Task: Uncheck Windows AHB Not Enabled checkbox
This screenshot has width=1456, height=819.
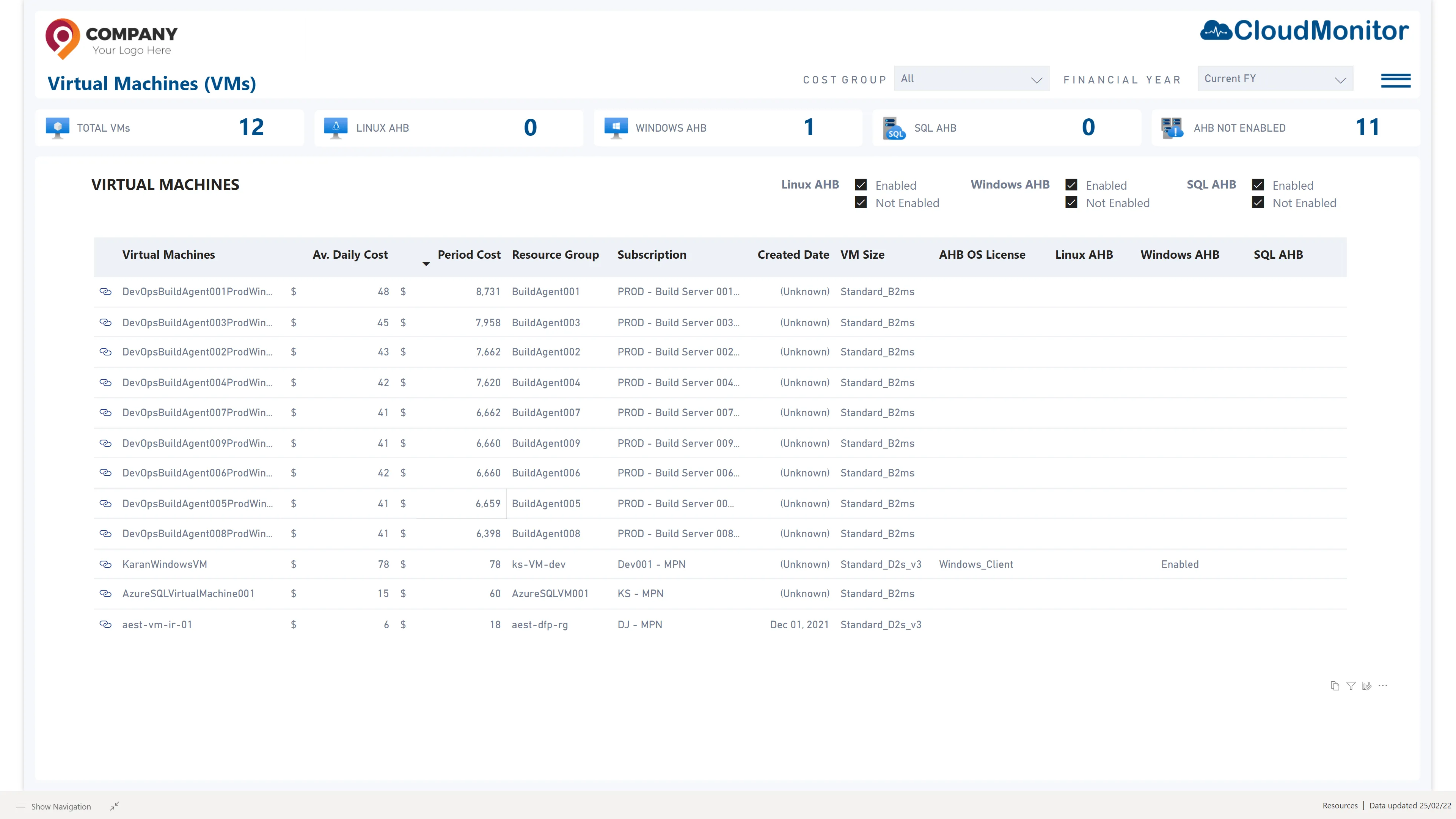Action: [x=1071, y=202]
